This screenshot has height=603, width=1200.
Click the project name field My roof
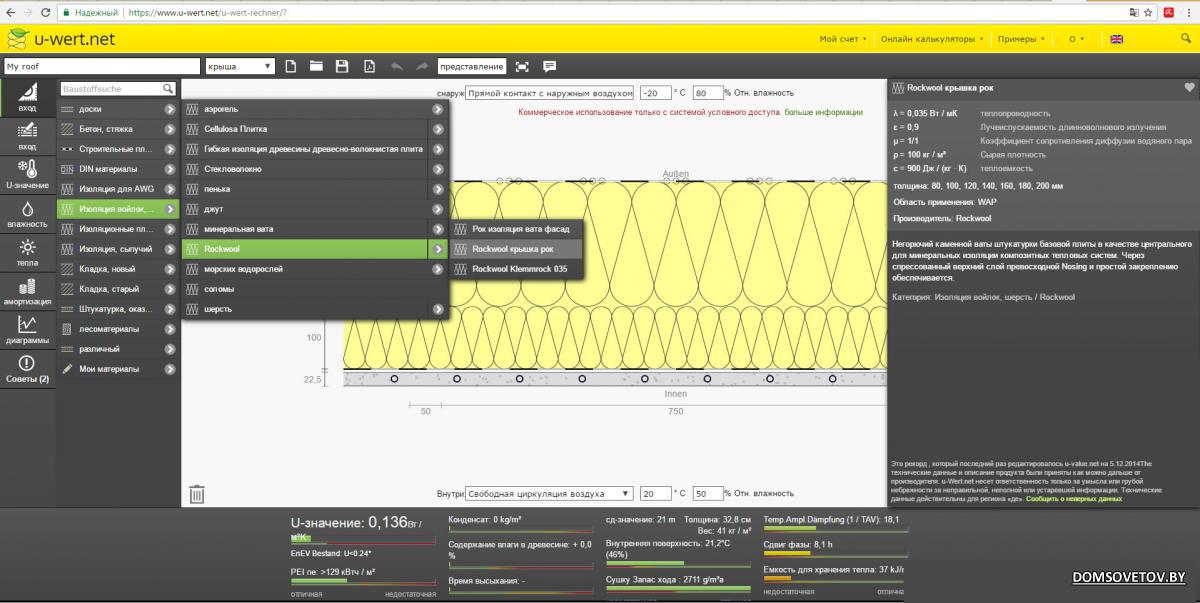coord(102,66)
